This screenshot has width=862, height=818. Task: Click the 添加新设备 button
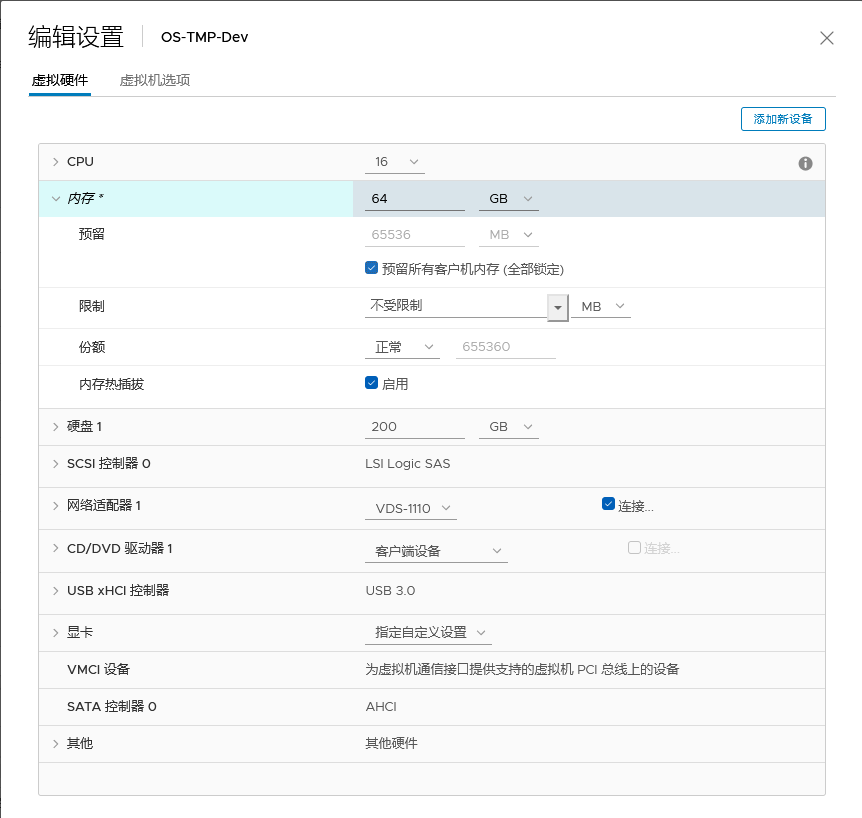(783, 118)
